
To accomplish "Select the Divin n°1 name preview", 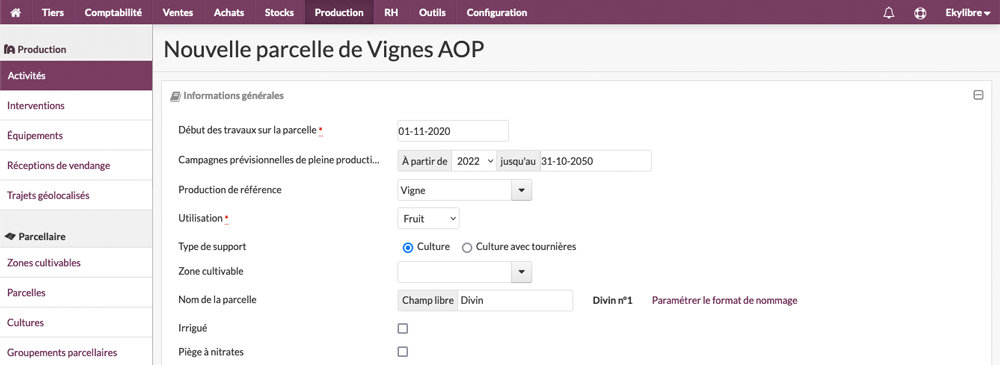I will [x=612, y=300].
